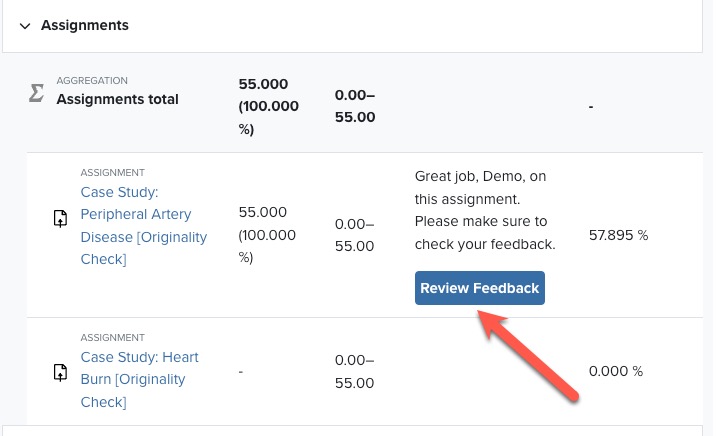Click the range cell of Peripheral Artery Disease row
Image resolution: width=718 pixels, height=436 pixels.
coord(354,235)
